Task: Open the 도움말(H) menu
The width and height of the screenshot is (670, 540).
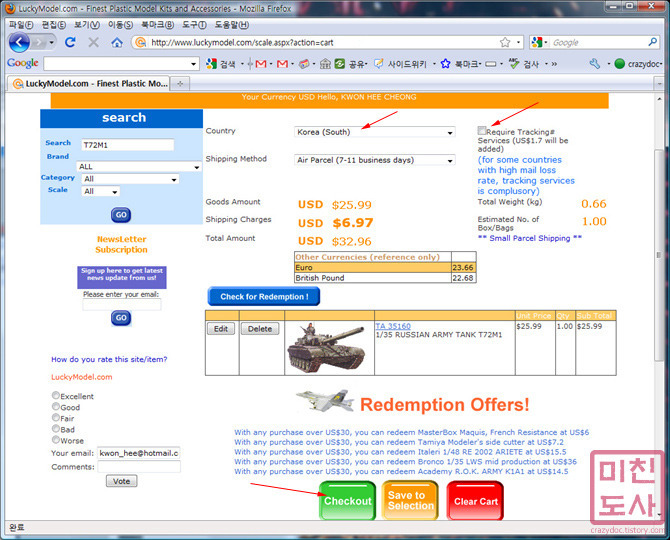Action: (232, 25)
